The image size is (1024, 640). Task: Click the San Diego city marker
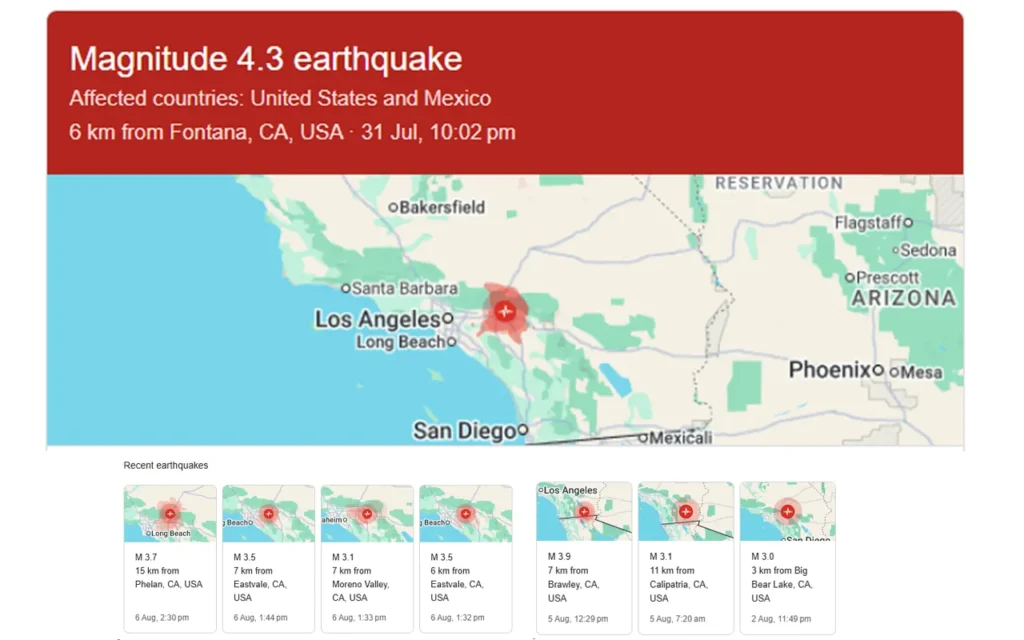click(x=522, y=430)
